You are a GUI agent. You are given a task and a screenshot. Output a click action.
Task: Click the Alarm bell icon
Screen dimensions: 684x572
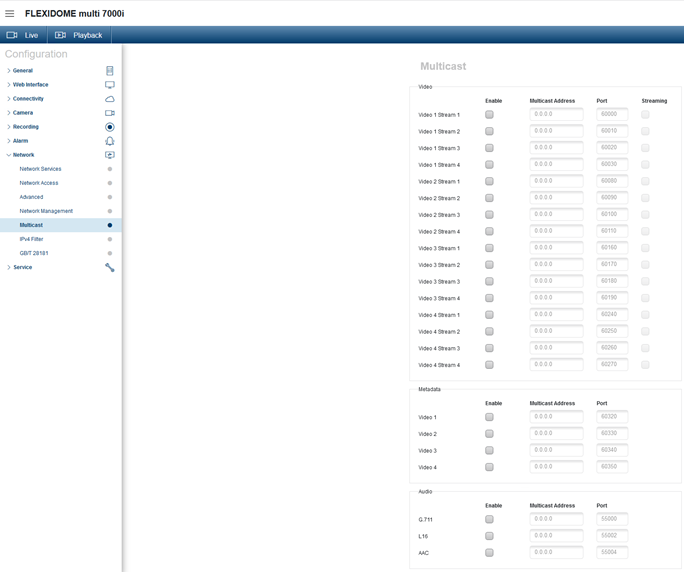click(x=110, y=141)
